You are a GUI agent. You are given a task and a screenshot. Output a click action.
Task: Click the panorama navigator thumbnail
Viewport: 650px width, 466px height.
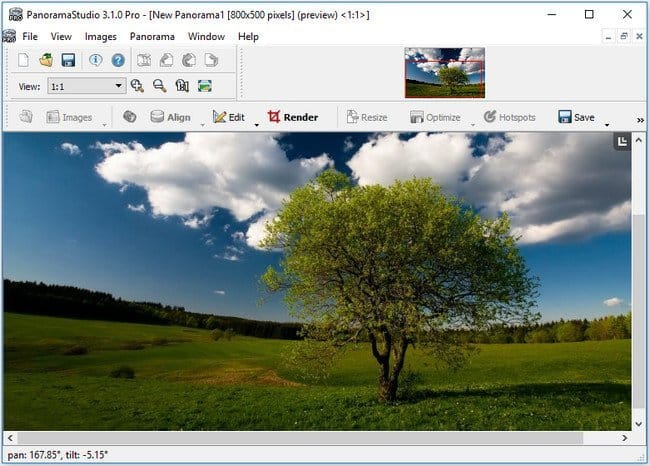pos(445,73)
